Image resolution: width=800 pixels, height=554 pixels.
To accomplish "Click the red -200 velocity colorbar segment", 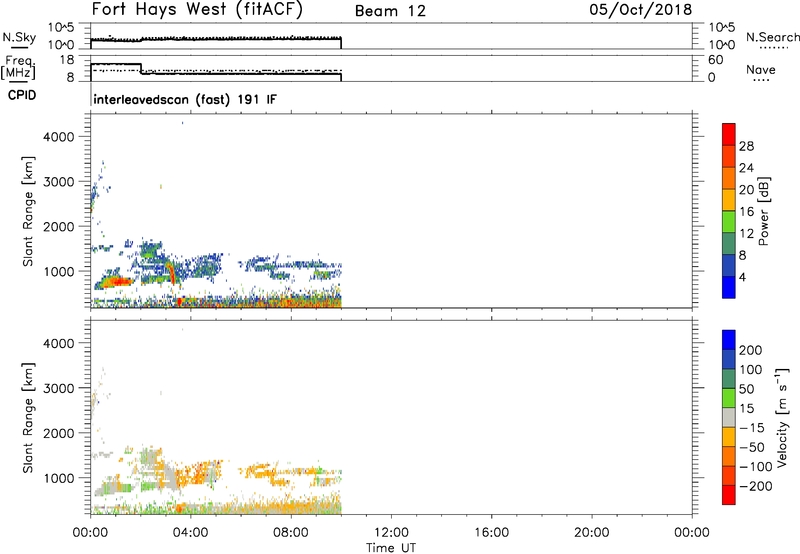I will coord(729,495).
